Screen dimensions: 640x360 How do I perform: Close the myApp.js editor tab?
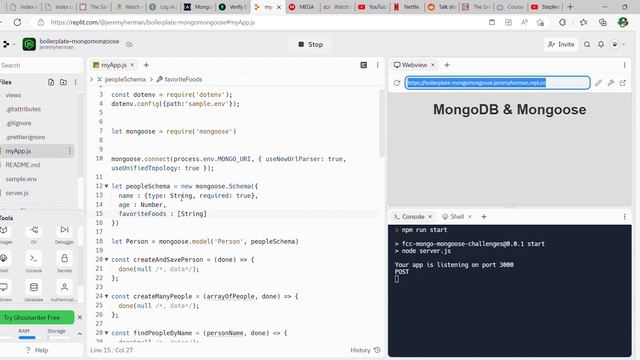pos(132,65)
